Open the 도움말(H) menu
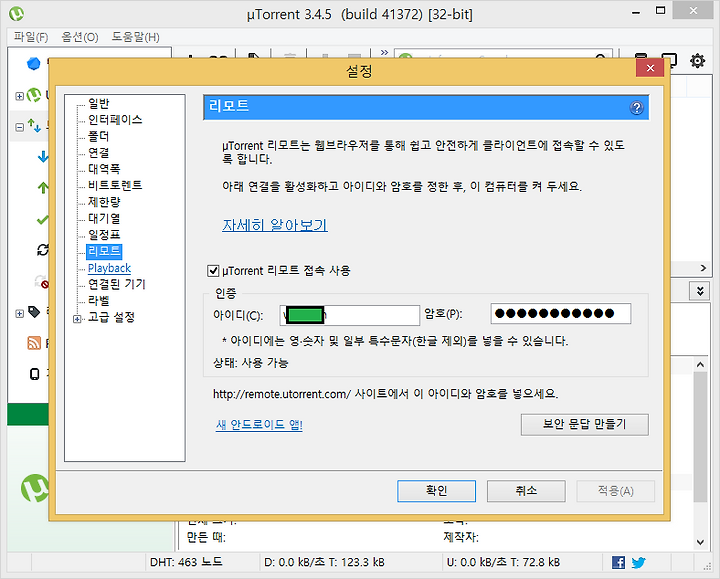Screen dimensions: 720x579 [135, 37]
